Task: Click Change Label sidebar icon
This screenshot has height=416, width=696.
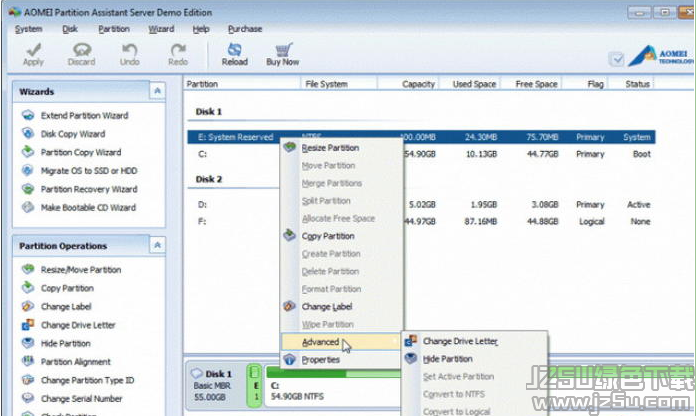Action: click(x=28, y=306)
